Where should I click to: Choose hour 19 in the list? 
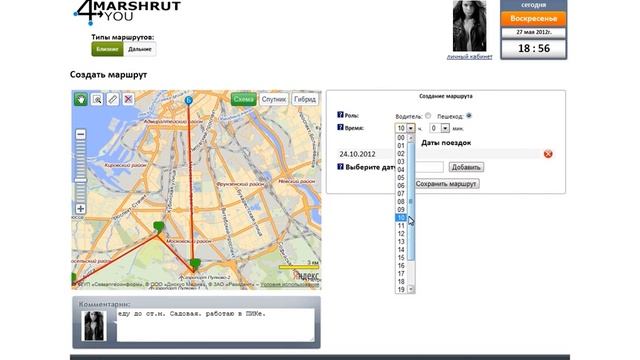401,289
